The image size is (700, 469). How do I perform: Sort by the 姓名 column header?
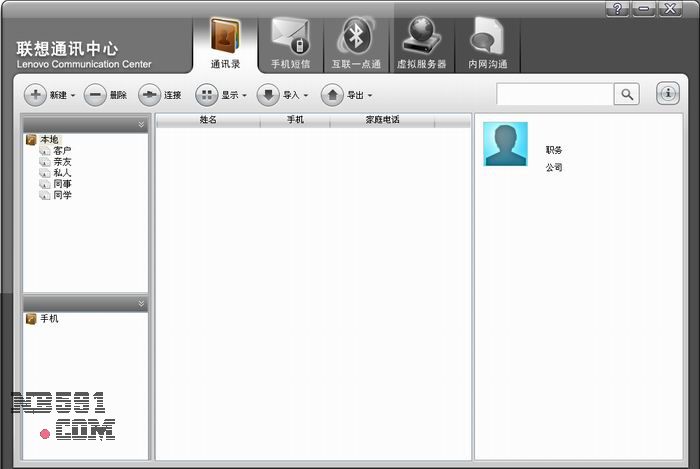coord(208,120)
